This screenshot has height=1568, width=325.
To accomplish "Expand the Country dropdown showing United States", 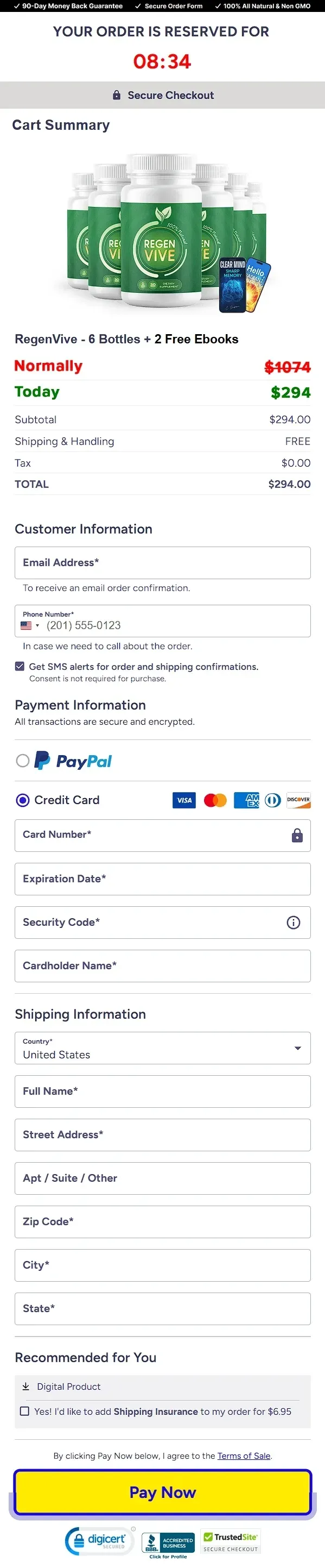I will click(x=163, y=1048).
